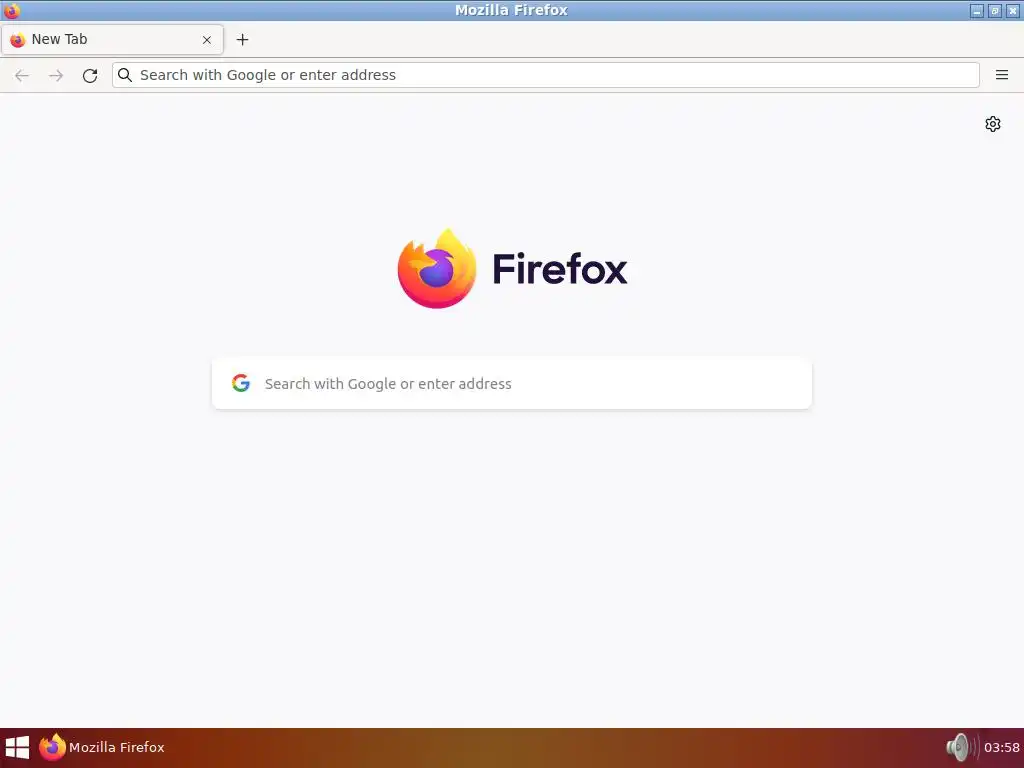Minimize the Mozilla Firefox window
The width and height of the screenshot is (1024, 768).
point(977,10)
